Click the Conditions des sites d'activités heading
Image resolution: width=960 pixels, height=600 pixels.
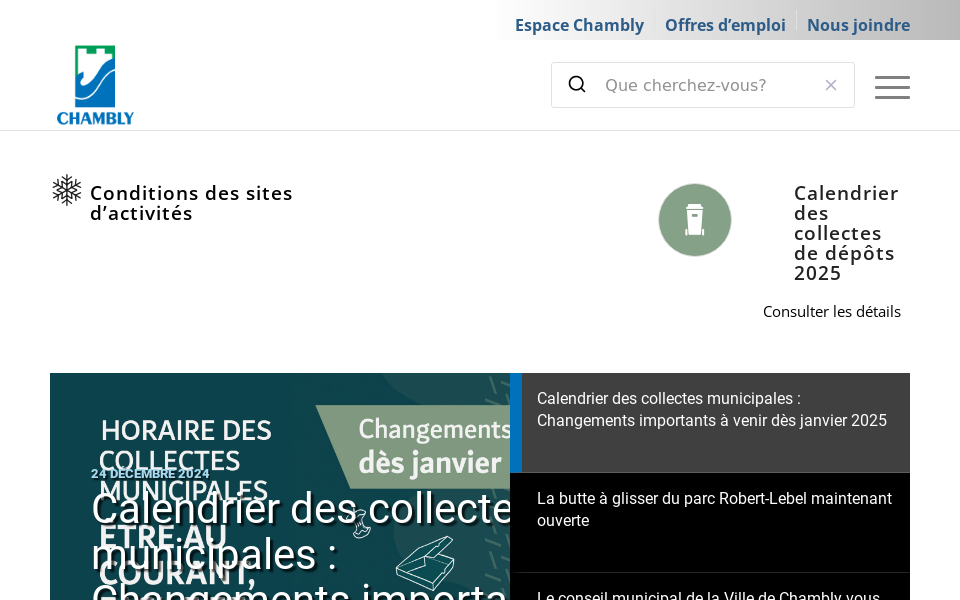pos(191,202)
